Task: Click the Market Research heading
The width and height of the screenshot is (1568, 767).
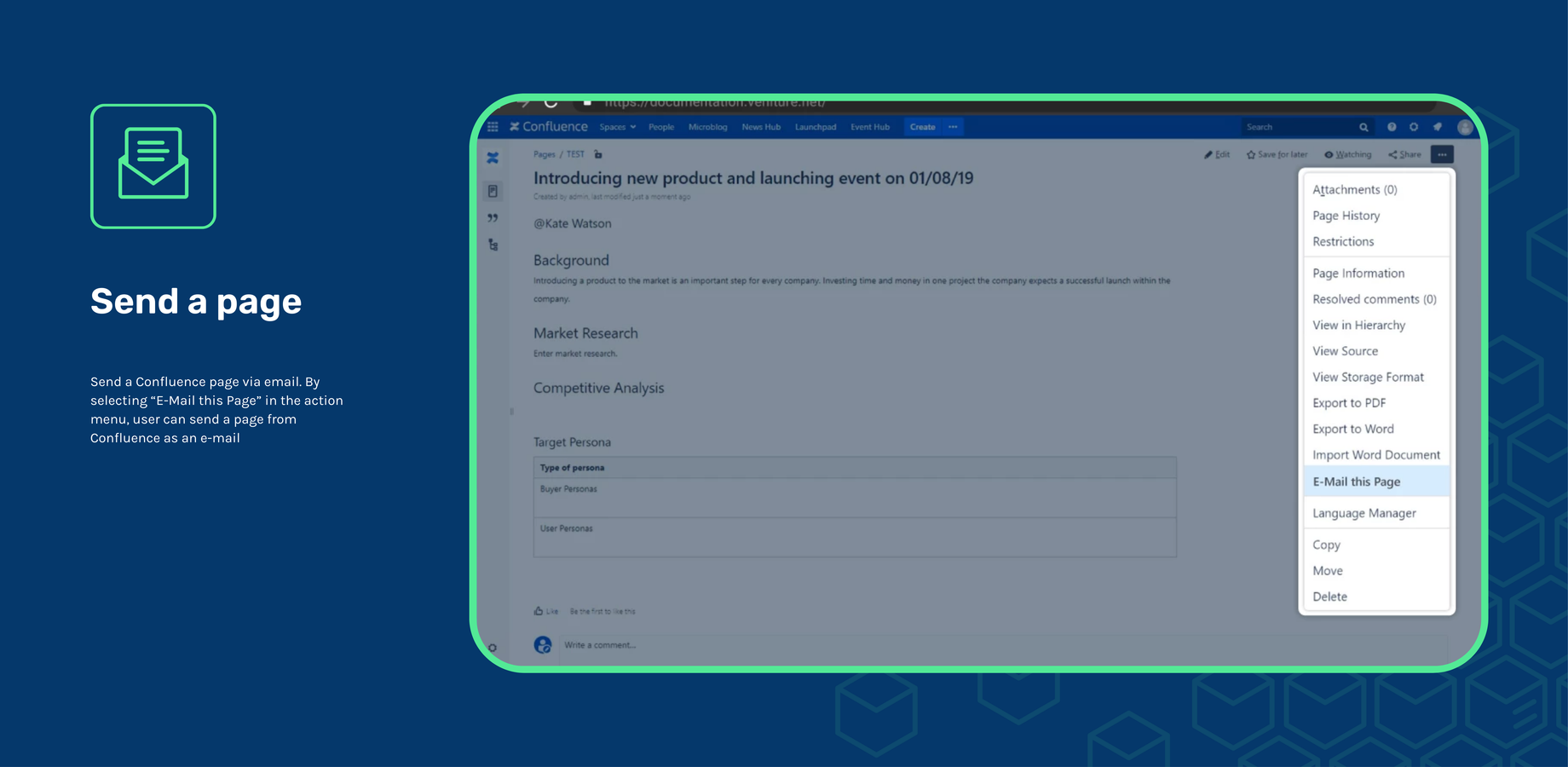Action: click(x=585, y=333)
